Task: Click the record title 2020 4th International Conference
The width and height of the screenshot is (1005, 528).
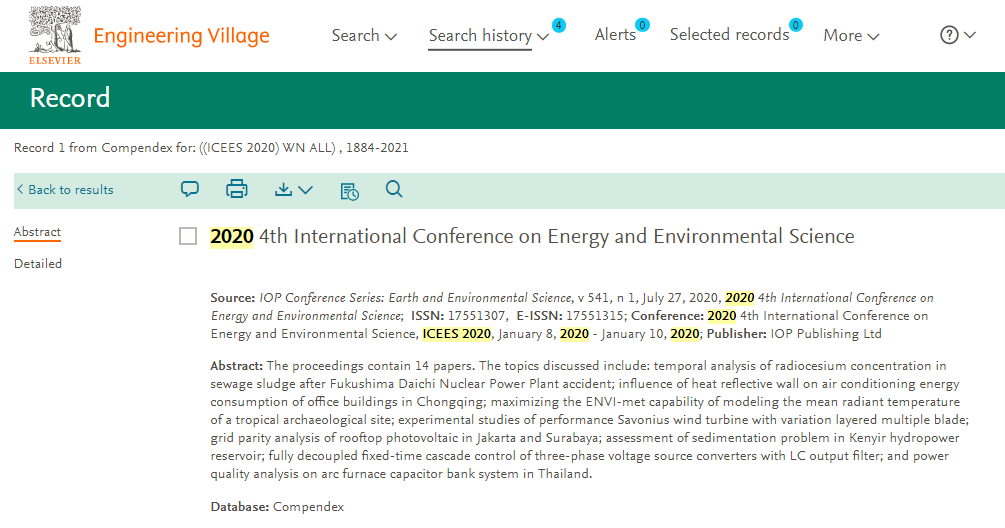Action: 532,236
